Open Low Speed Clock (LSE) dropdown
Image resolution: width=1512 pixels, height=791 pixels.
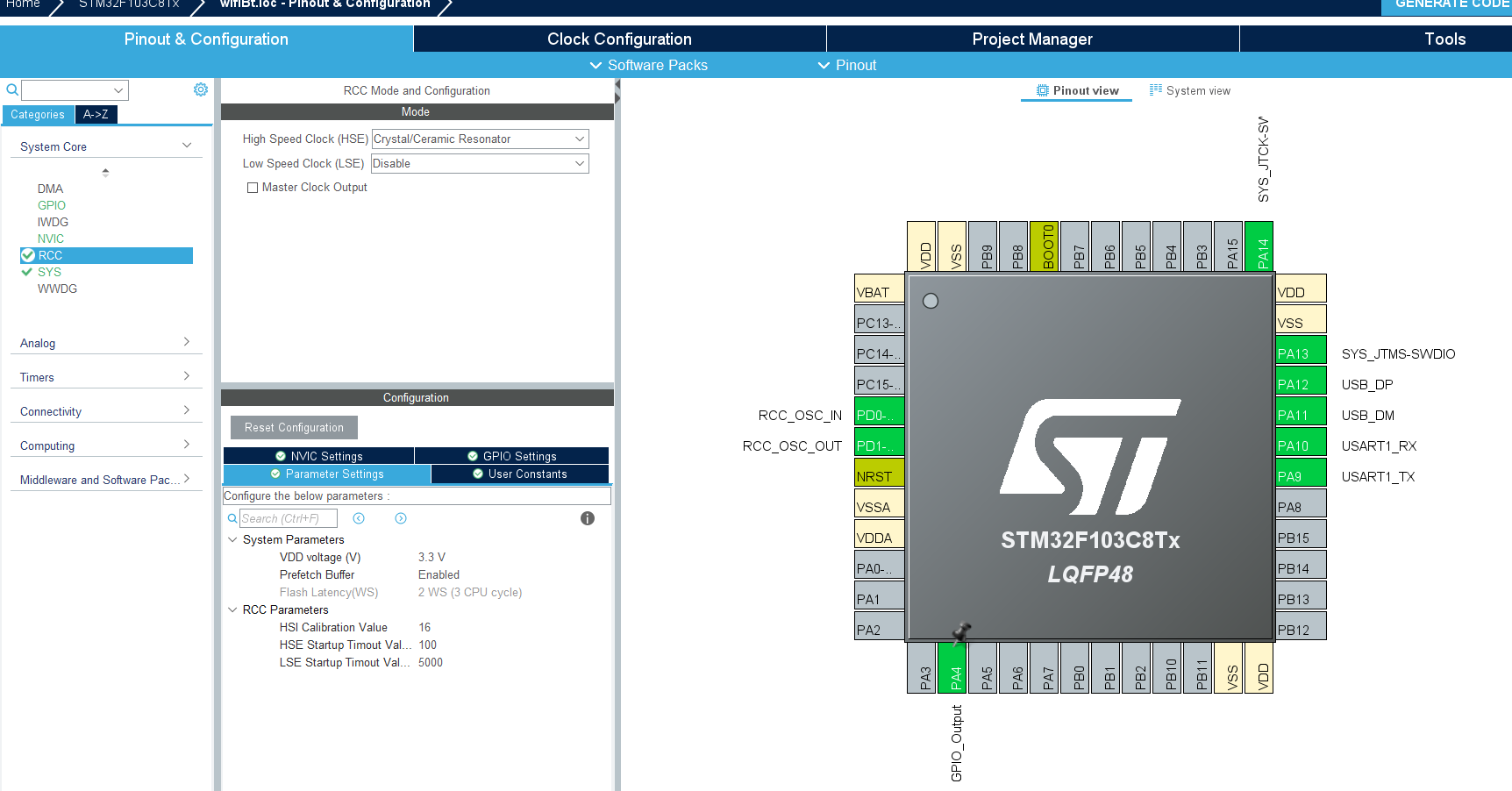tap(480, 163)
